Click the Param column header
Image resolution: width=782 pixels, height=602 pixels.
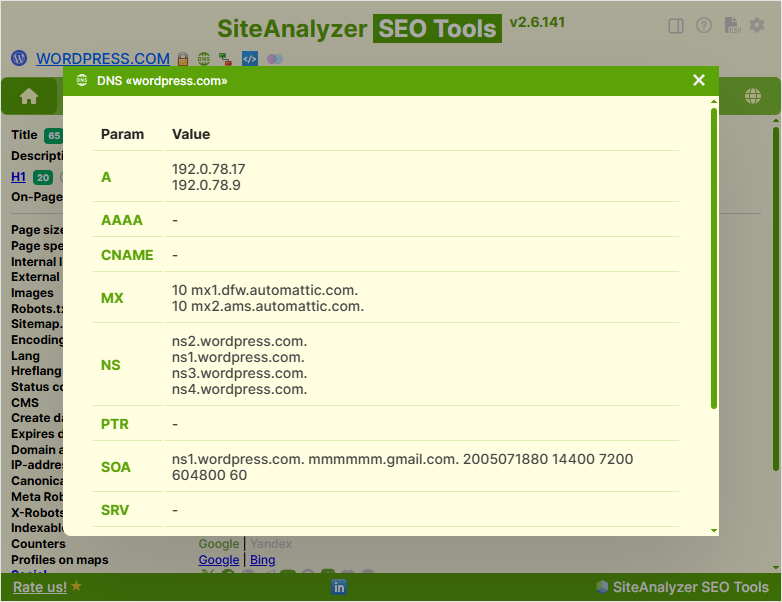coord(122,134)
